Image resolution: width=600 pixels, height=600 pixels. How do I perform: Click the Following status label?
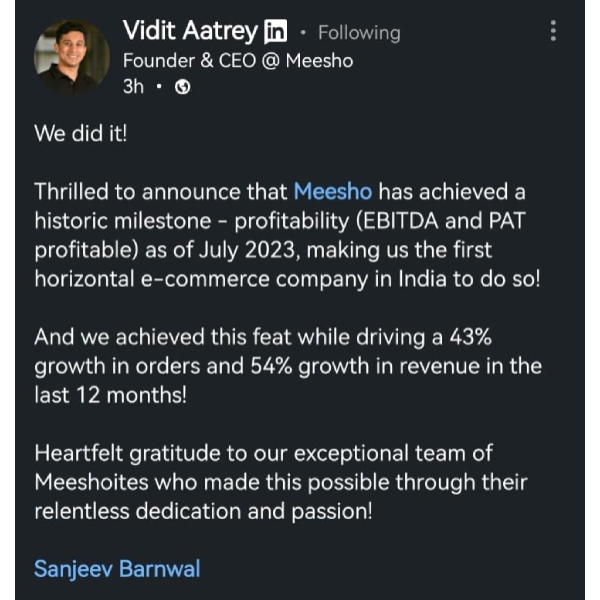click(x=358, y=33)
